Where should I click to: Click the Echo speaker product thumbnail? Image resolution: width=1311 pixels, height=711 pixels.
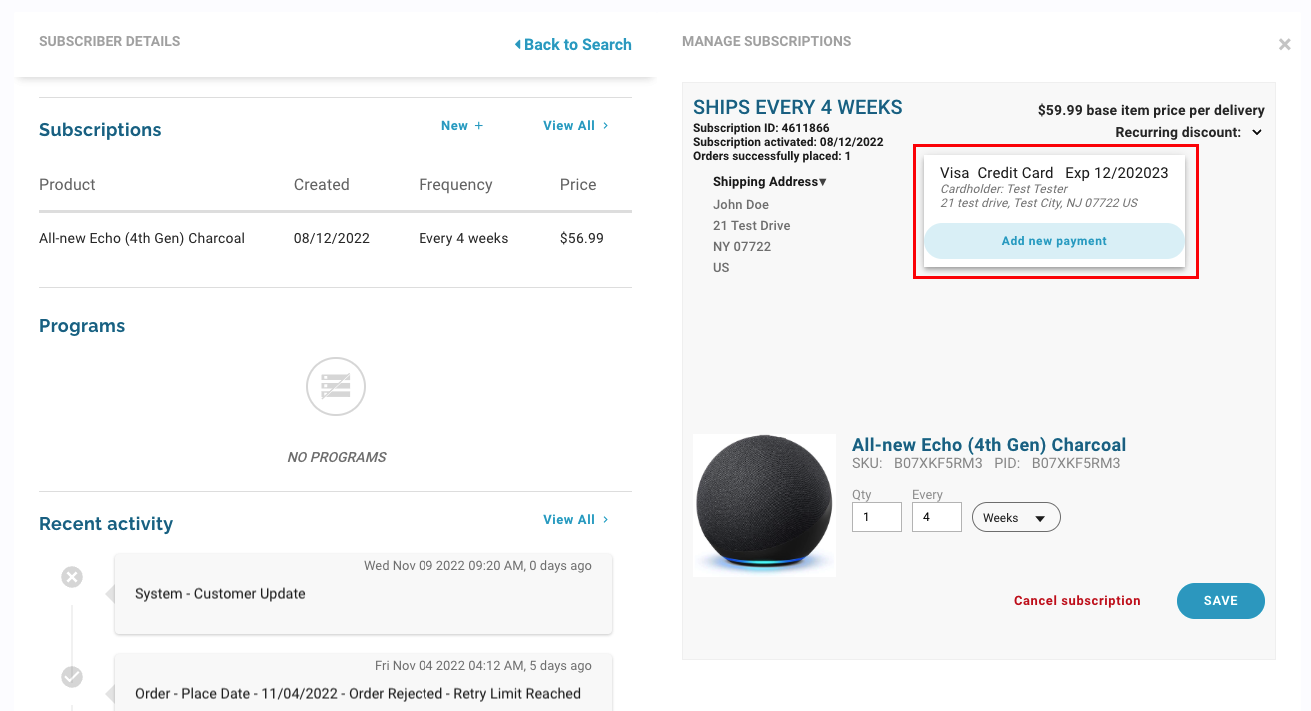click(764, 505)
